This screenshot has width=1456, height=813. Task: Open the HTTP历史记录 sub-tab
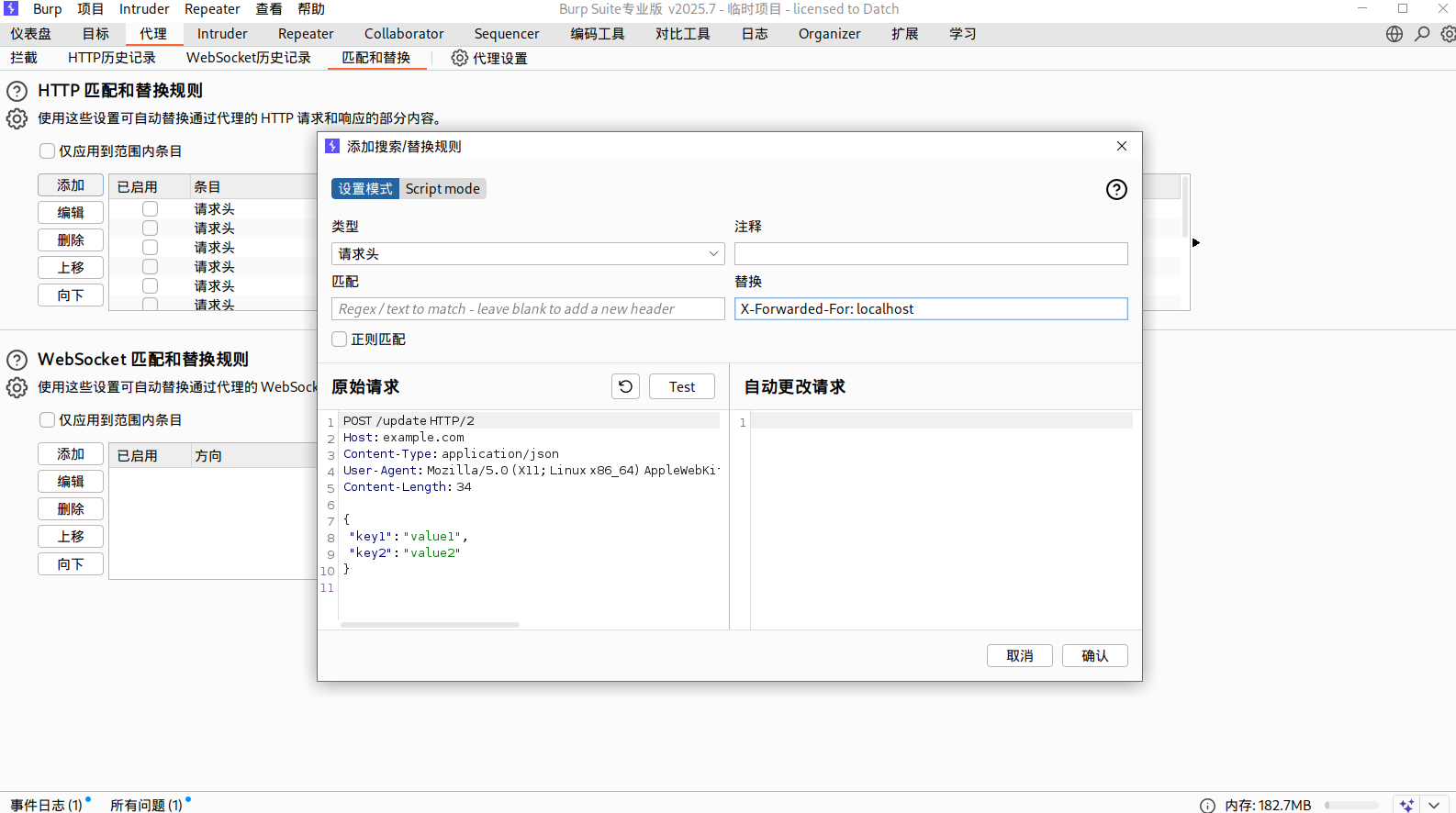(112, 58)
